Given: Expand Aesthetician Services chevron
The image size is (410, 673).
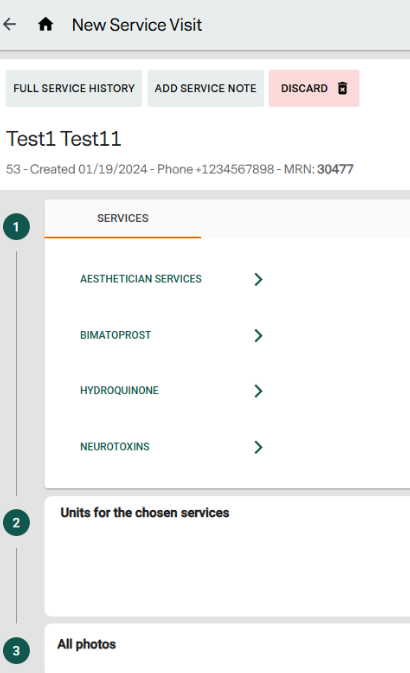Looking at the screenshot, I should coord(258,279).
